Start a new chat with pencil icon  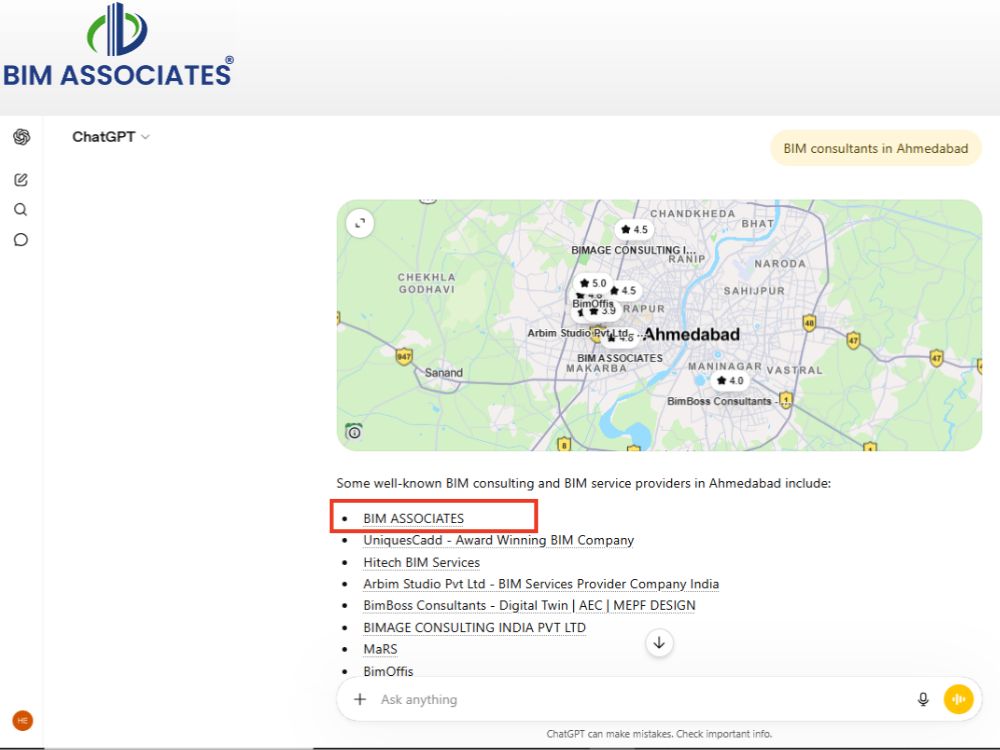coord(21,180)
